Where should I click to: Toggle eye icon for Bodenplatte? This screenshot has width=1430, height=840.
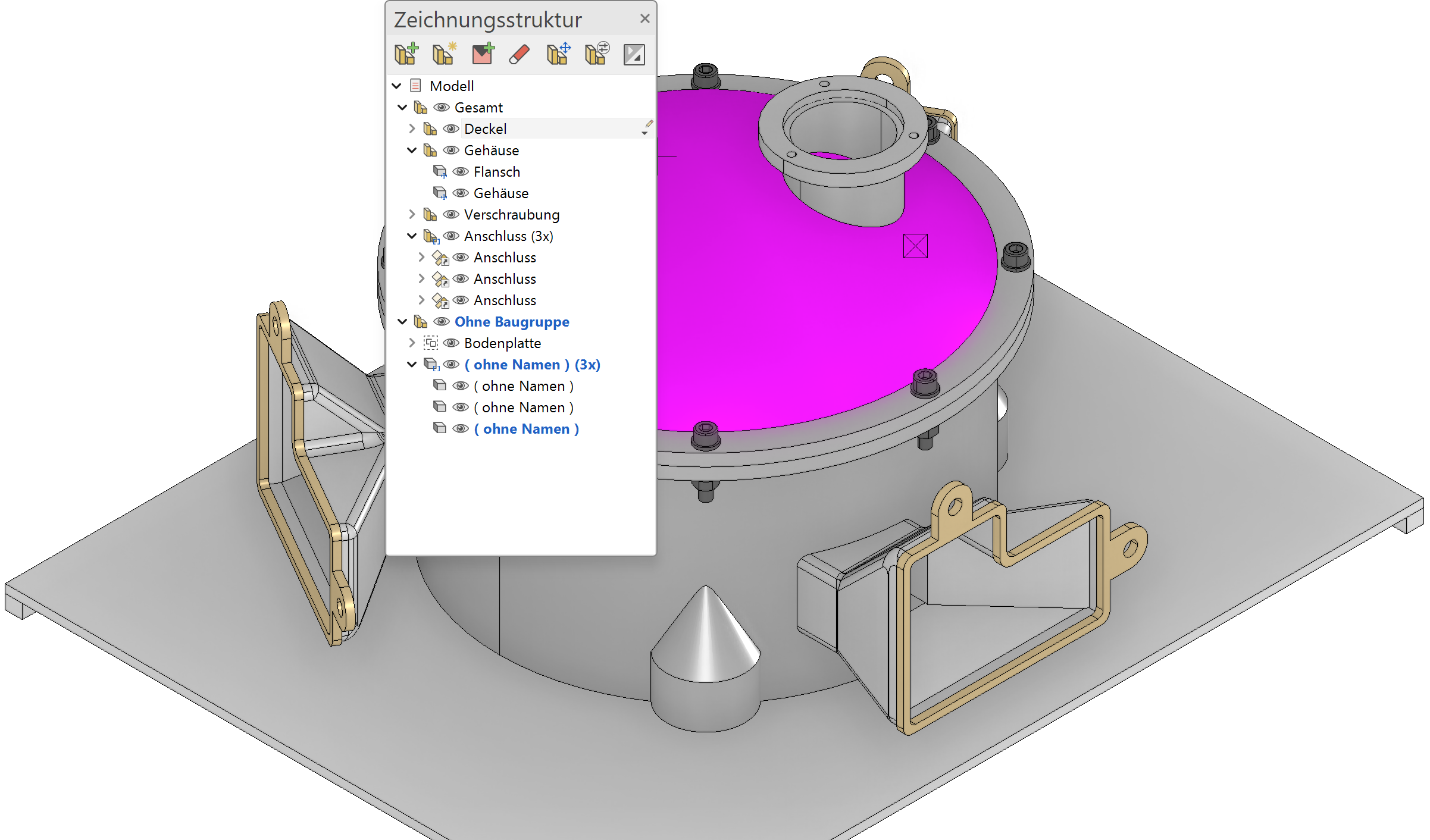(x=451, y=343)
